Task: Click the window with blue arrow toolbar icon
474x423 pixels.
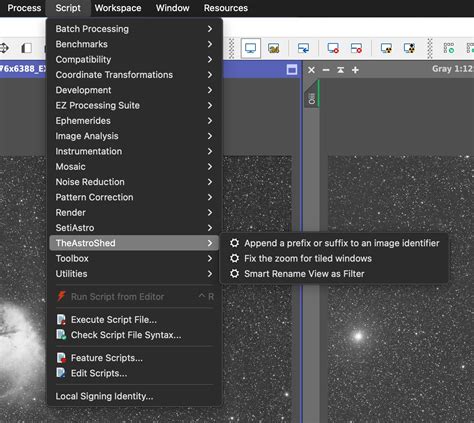Action: [303, 49]
